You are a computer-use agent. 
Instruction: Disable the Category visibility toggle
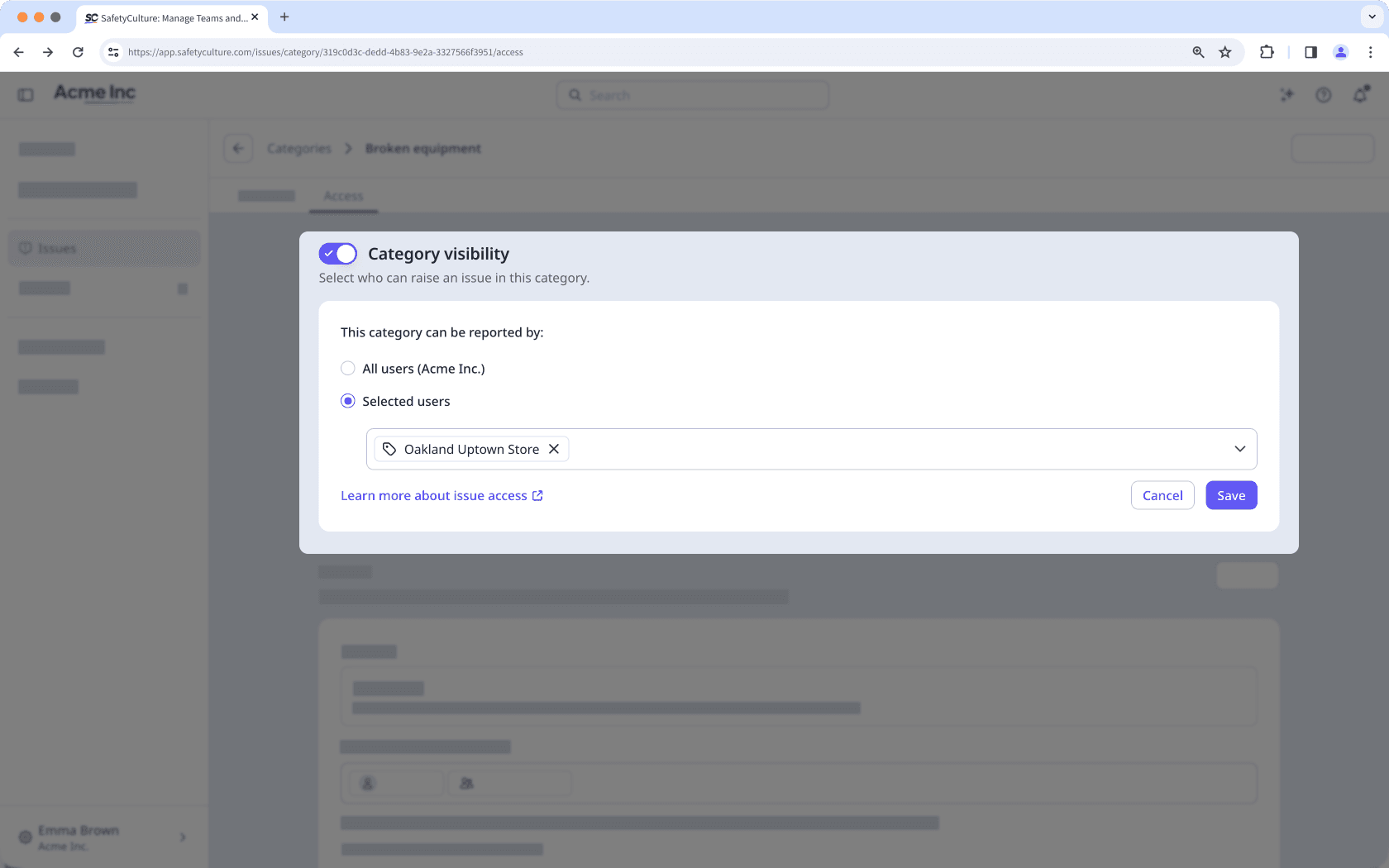(337, 253)
